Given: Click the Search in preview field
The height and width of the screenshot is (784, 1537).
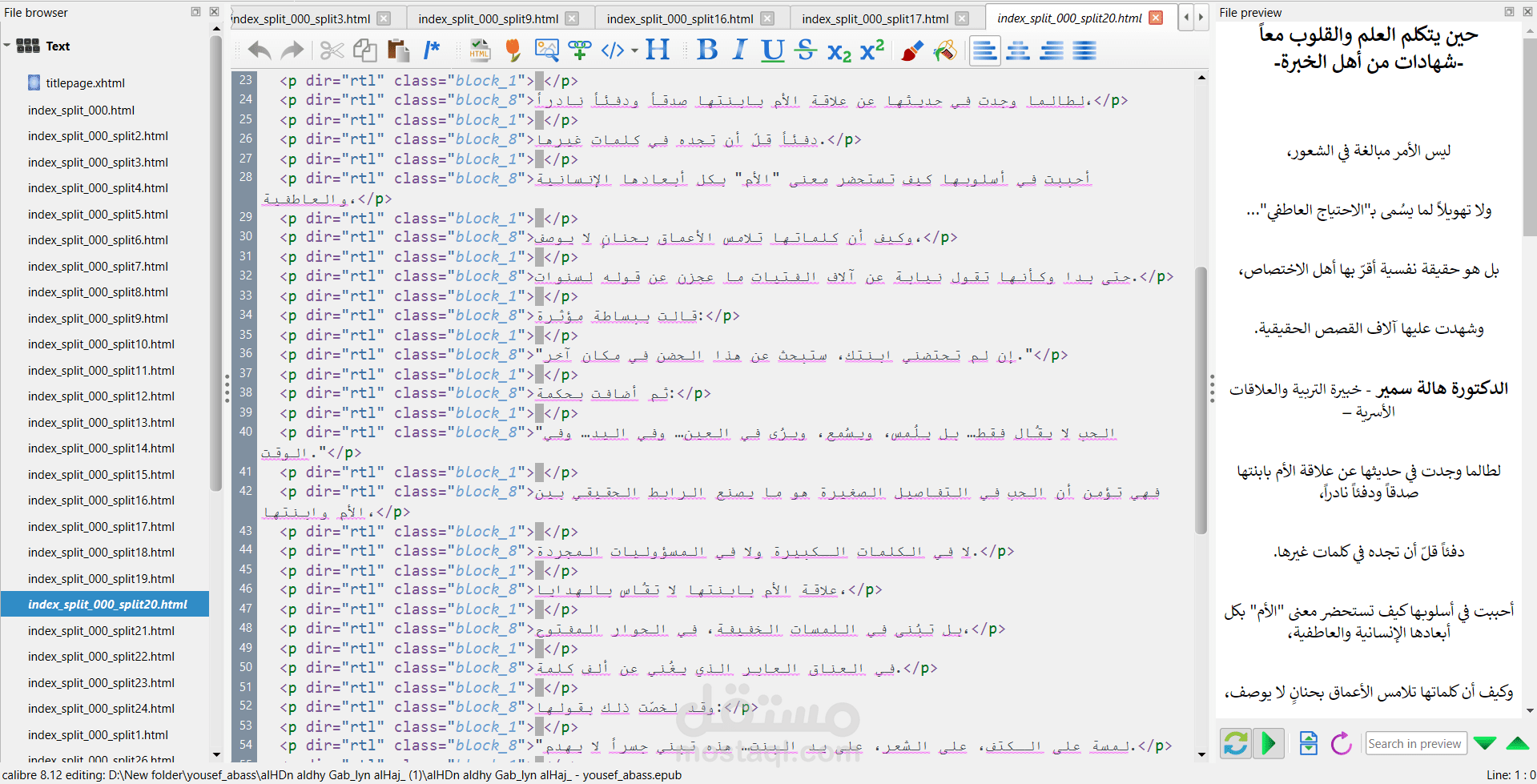Looking at the screenshot, I should coord(1416,743).
